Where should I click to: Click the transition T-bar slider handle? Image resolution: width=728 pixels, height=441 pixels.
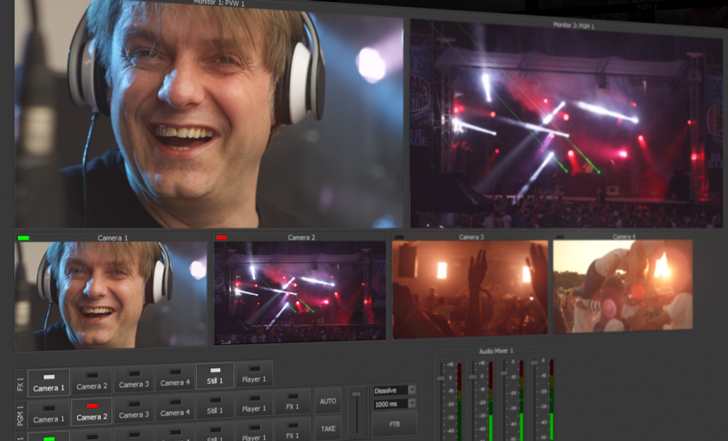pyautogui.click(x=356, y=394)
